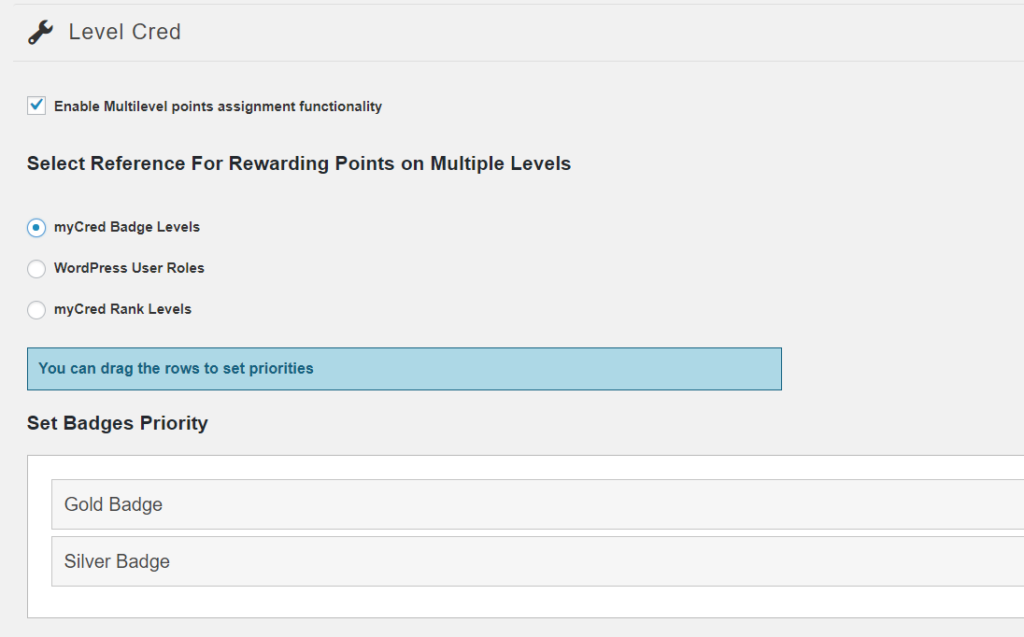This screenshot has height=637, width=1024.
Task: Click the myCred Badge Levels label text
Action: click(127, 227)
